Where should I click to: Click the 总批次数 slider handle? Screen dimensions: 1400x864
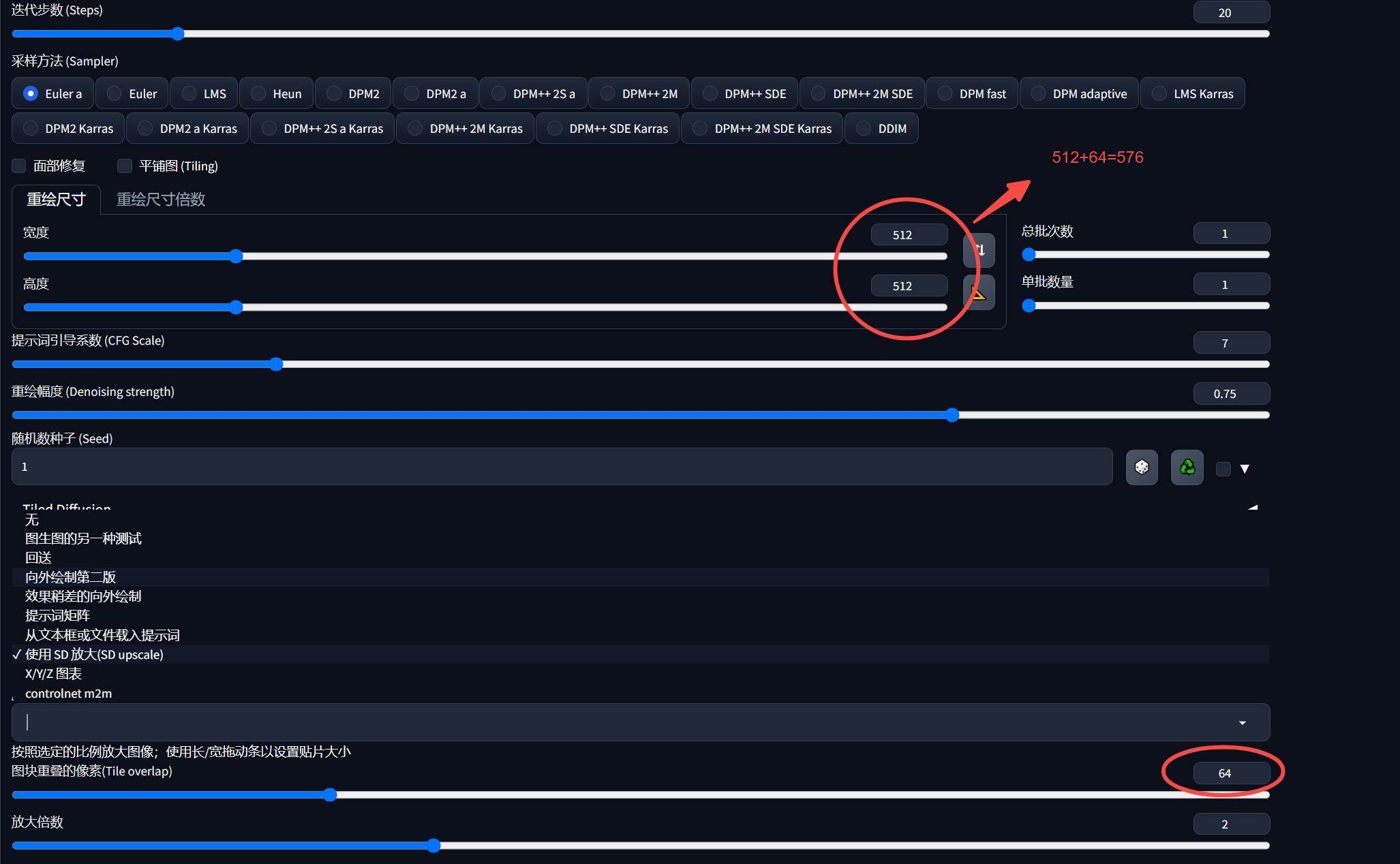click(x=1029, y=255)
